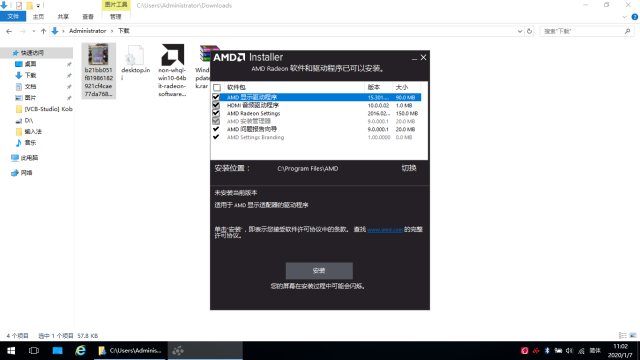
Task: Go up one folder level arrow
Action: [x=43, y=31]
